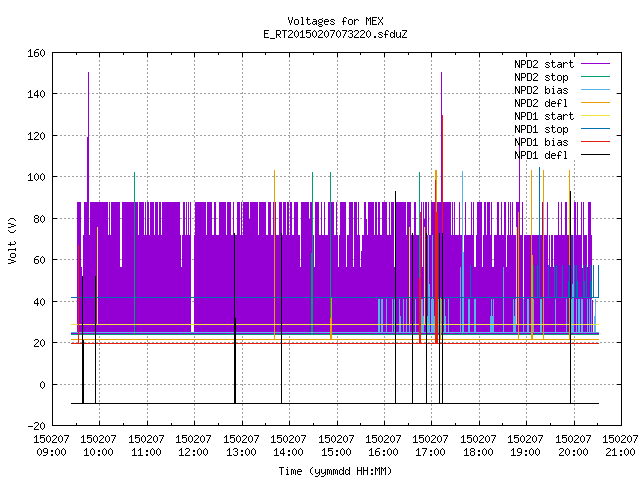Click the chart title 'Voltages for MEX'
Screen dimensions: 640x480
335,21
